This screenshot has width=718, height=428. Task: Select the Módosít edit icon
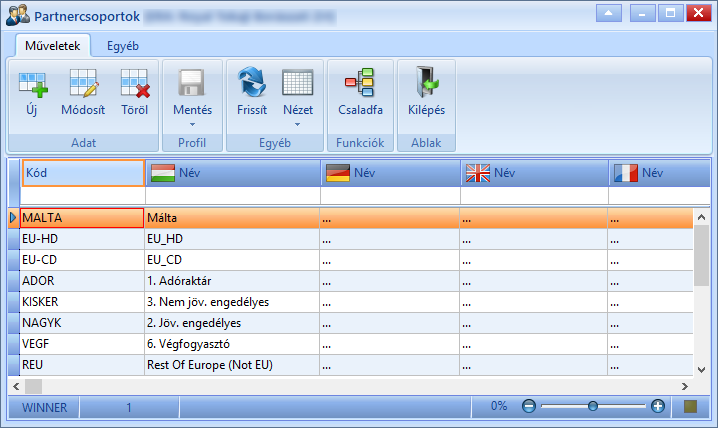point(84,83)
